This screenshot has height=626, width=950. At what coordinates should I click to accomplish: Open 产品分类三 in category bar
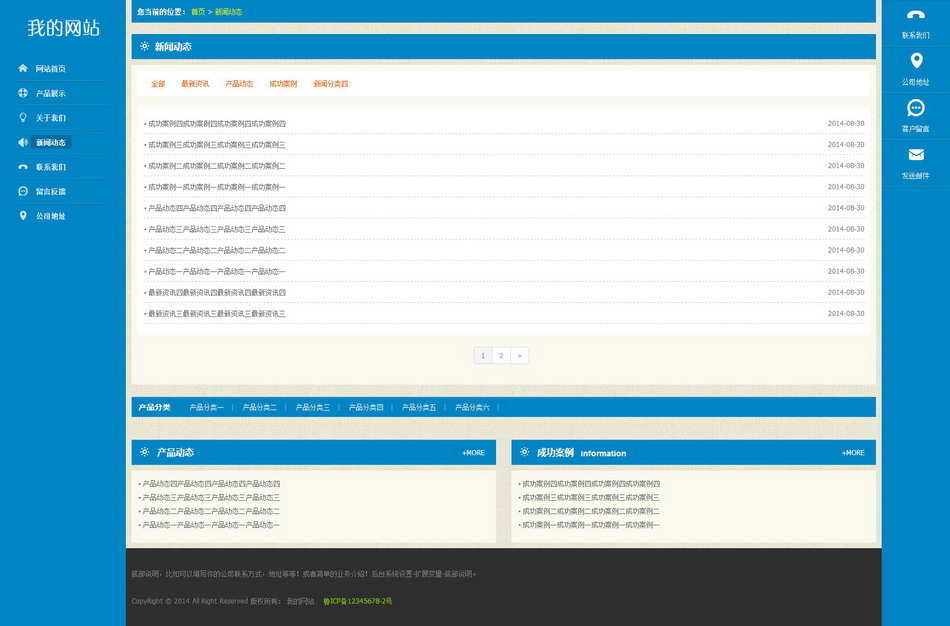click(313, 407)
